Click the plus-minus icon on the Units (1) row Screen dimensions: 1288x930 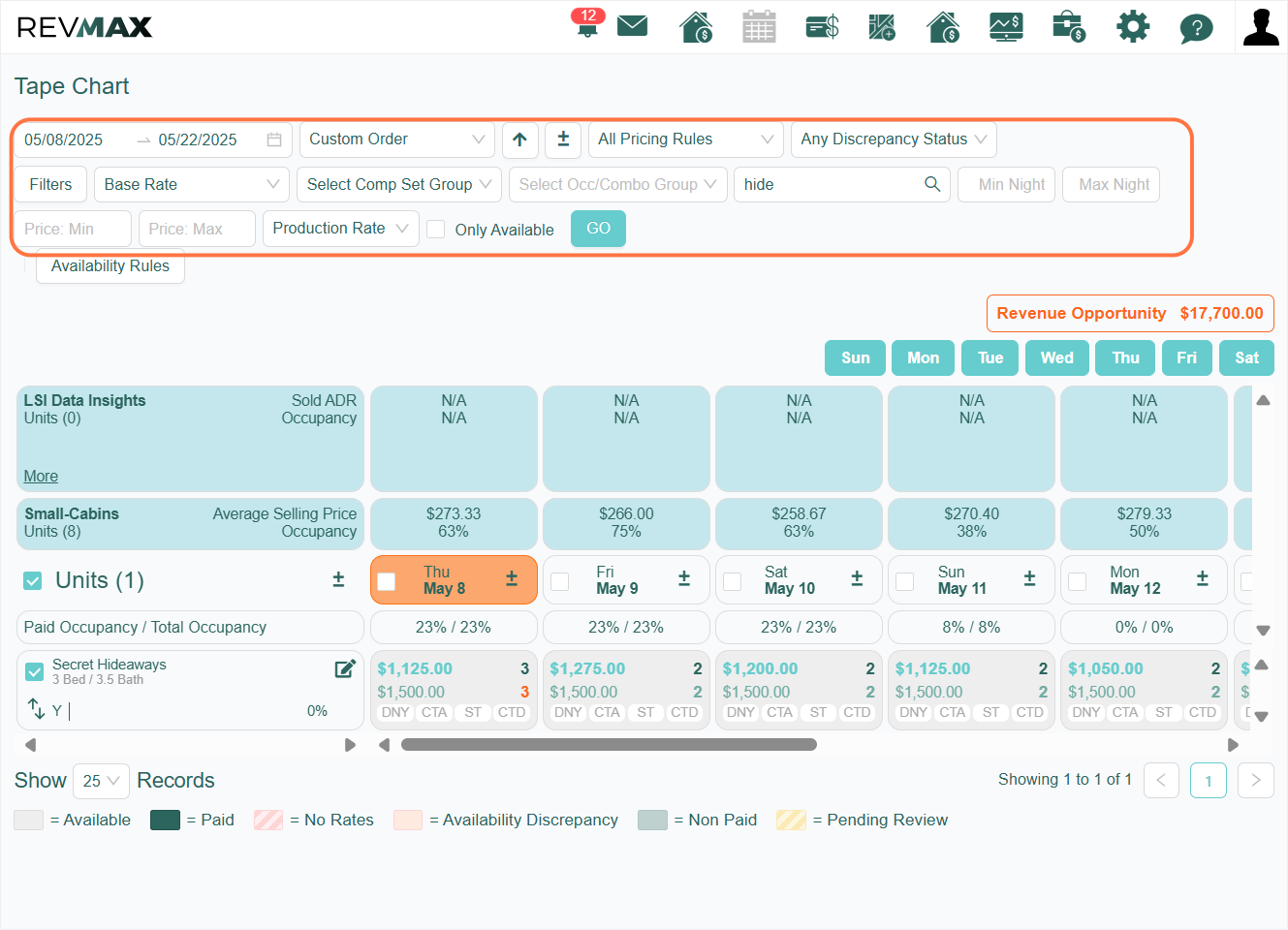coord(338,579)
